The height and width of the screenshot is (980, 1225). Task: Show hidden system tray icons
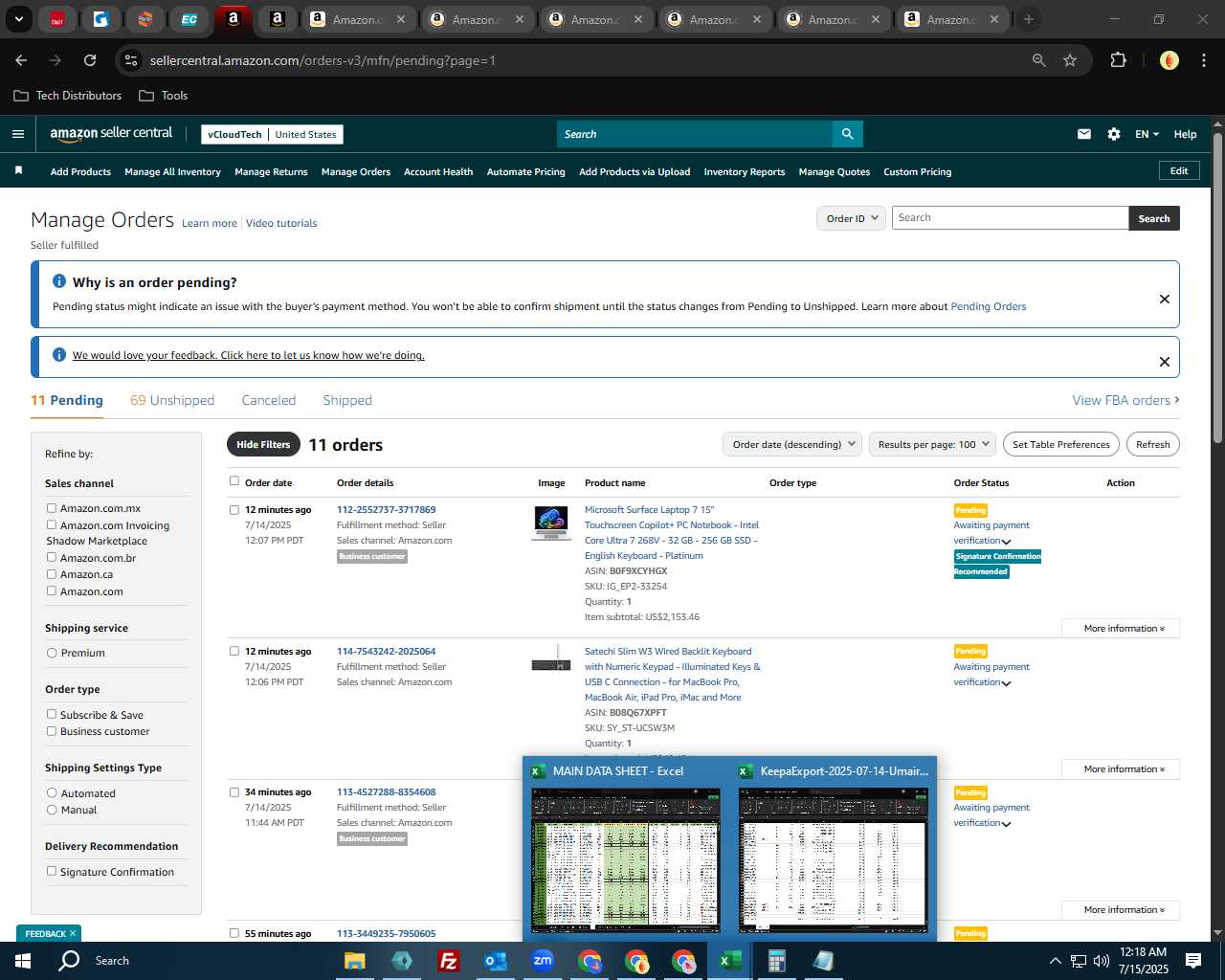(1055, 961)
